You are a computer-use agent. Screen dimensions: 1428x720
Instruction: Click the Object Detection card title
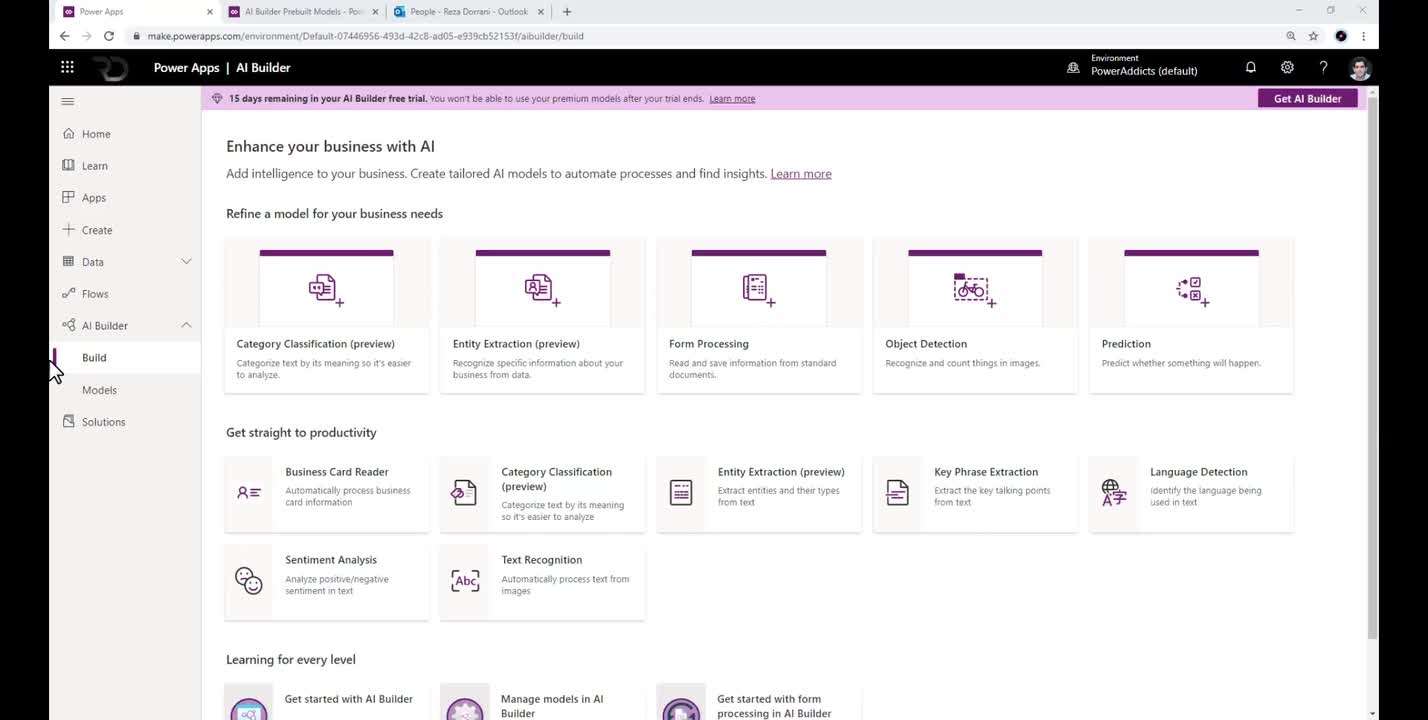click(926, 344)
